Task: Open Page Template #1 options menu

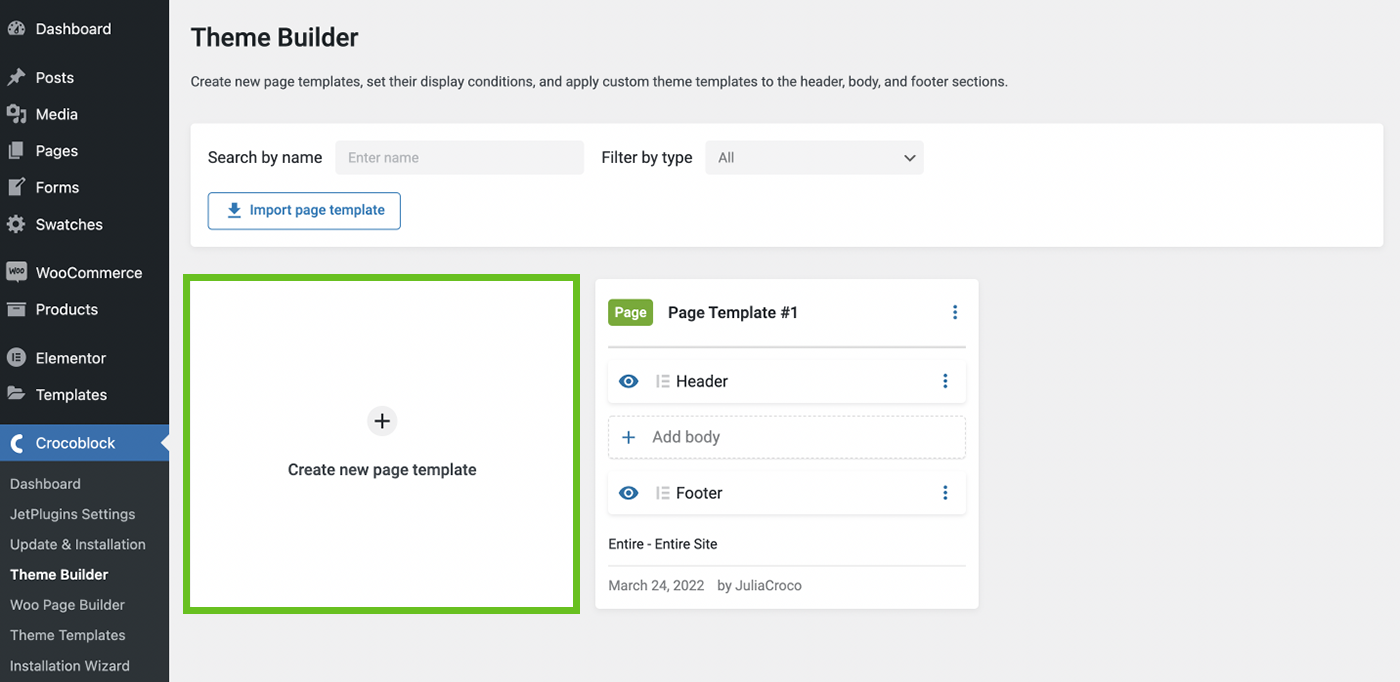Action: (x=955, y=312)
